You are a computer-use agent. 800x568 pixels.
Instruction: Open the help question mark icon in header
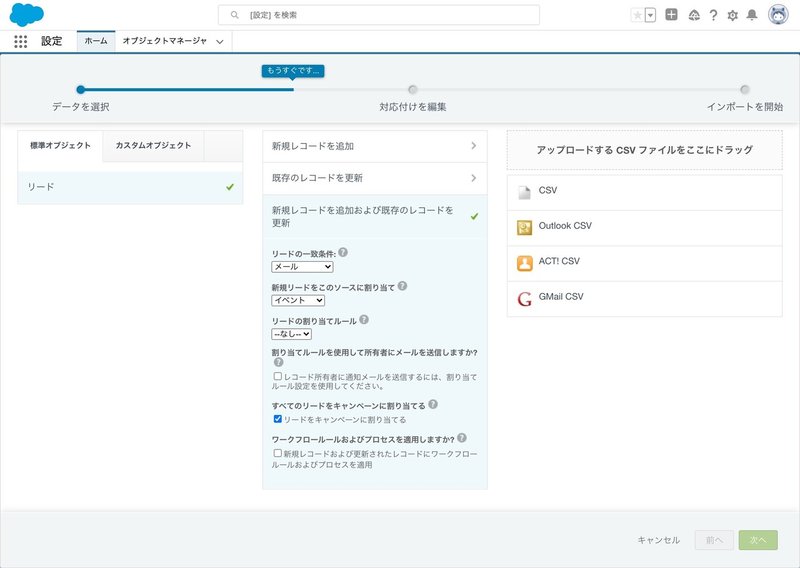coord(713,15)
